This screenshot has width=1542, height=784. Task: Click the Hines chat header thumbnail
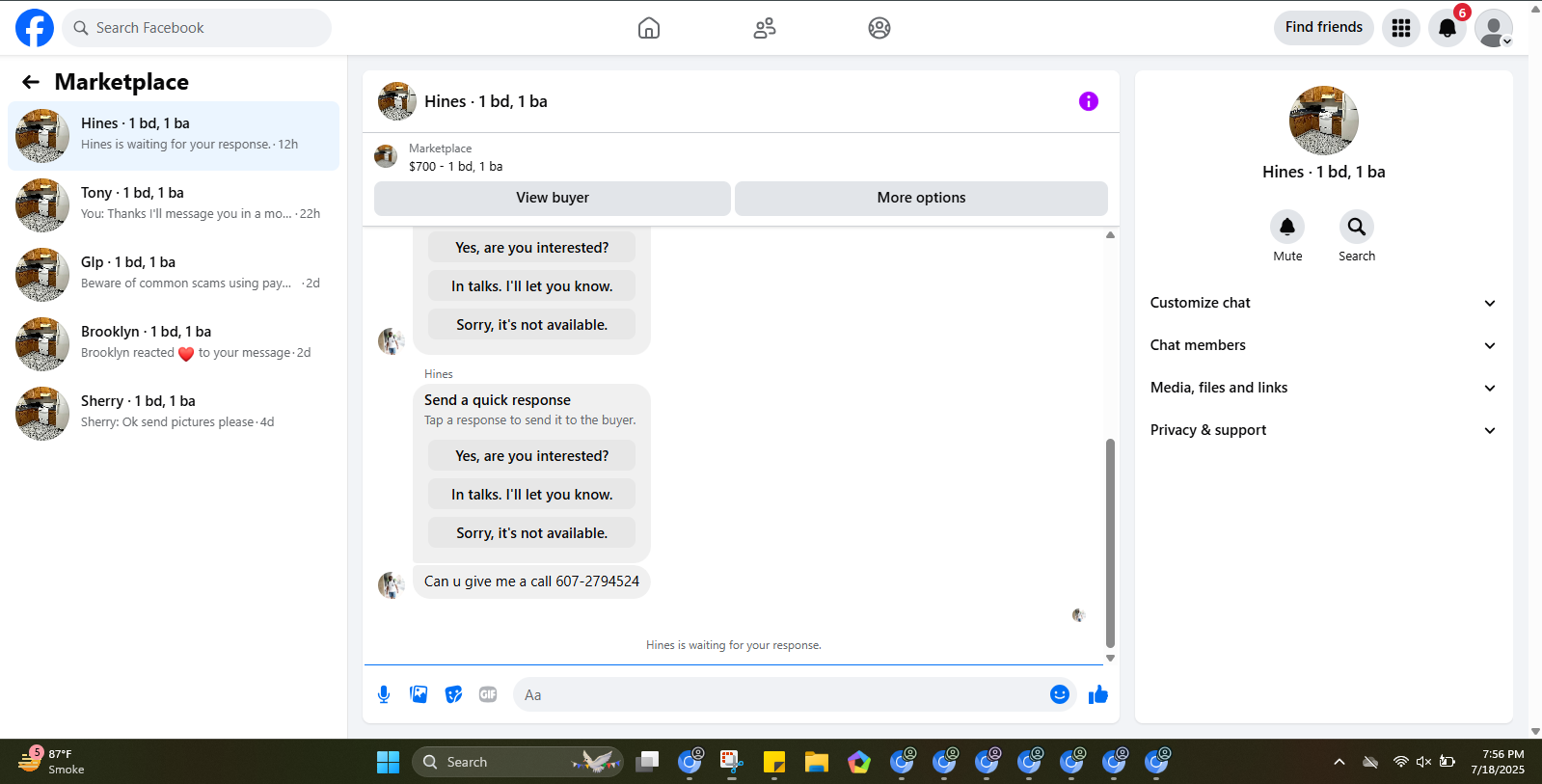click(x=396, y=101)
